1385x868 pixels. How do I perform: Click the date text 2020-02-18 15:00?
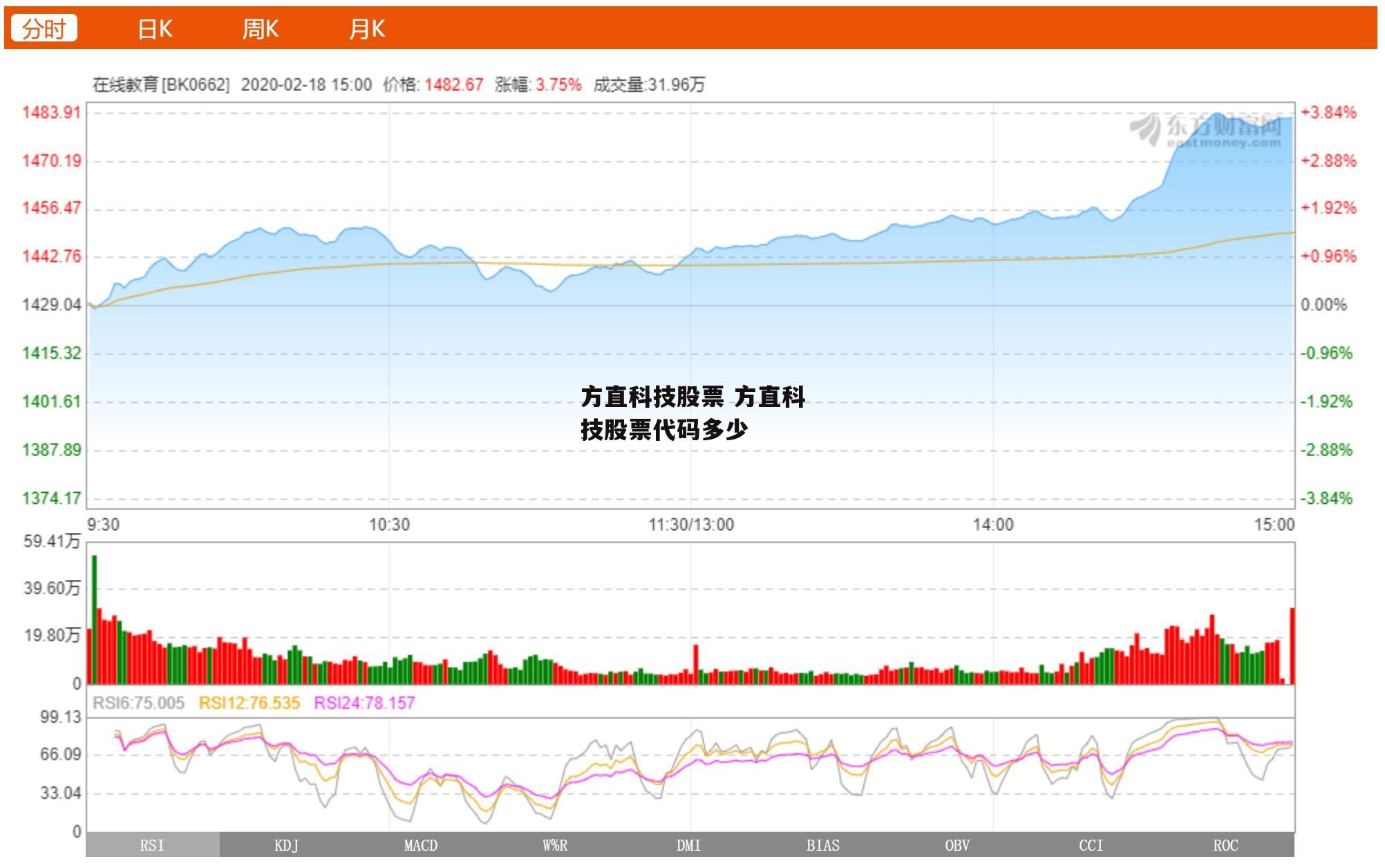pyautogui.click(x=306, y=85)
